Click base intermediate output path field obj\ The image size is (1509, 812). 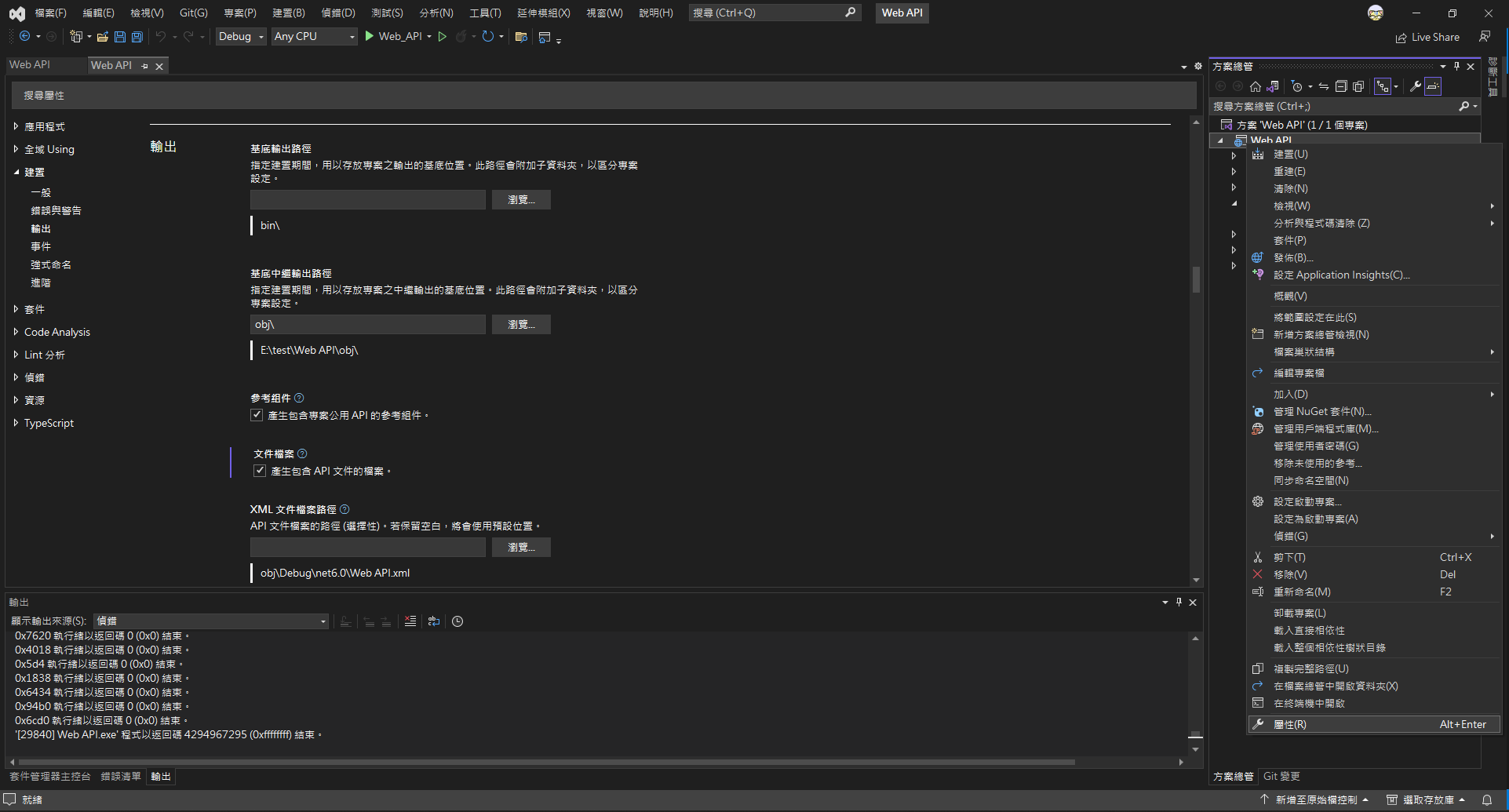(368, 325)
